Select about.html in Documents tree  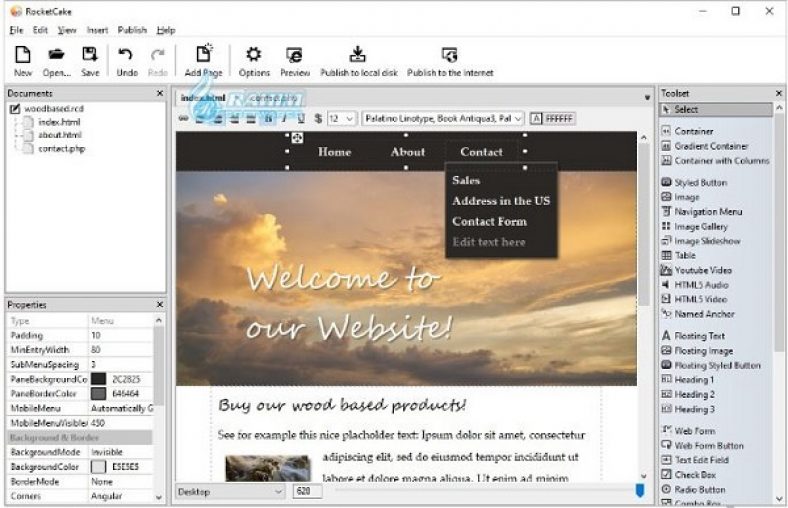[60, 135]
